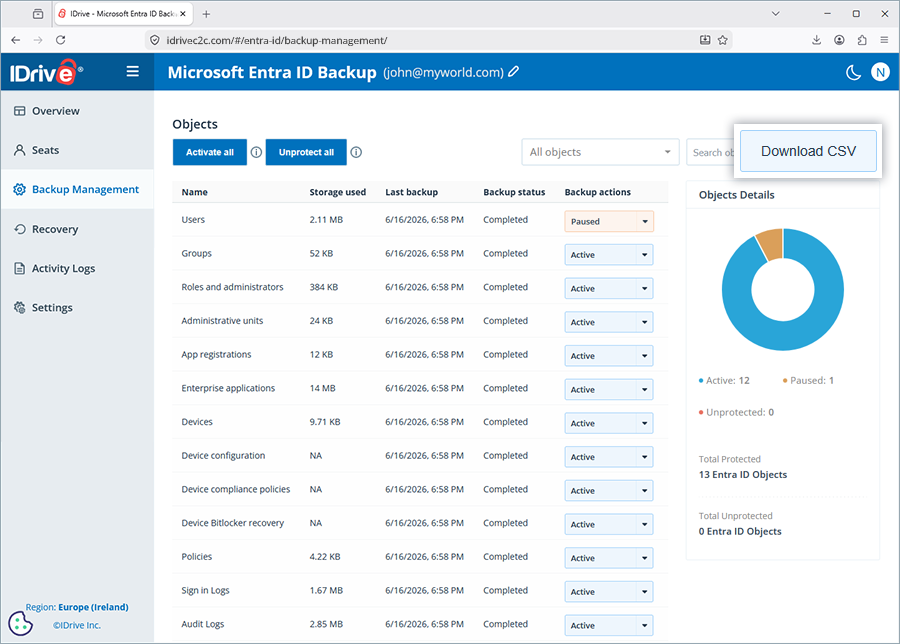Click the IDrive logo
Image resolution: width=900 pixels, height=644 pixels.
click(46, 72)
